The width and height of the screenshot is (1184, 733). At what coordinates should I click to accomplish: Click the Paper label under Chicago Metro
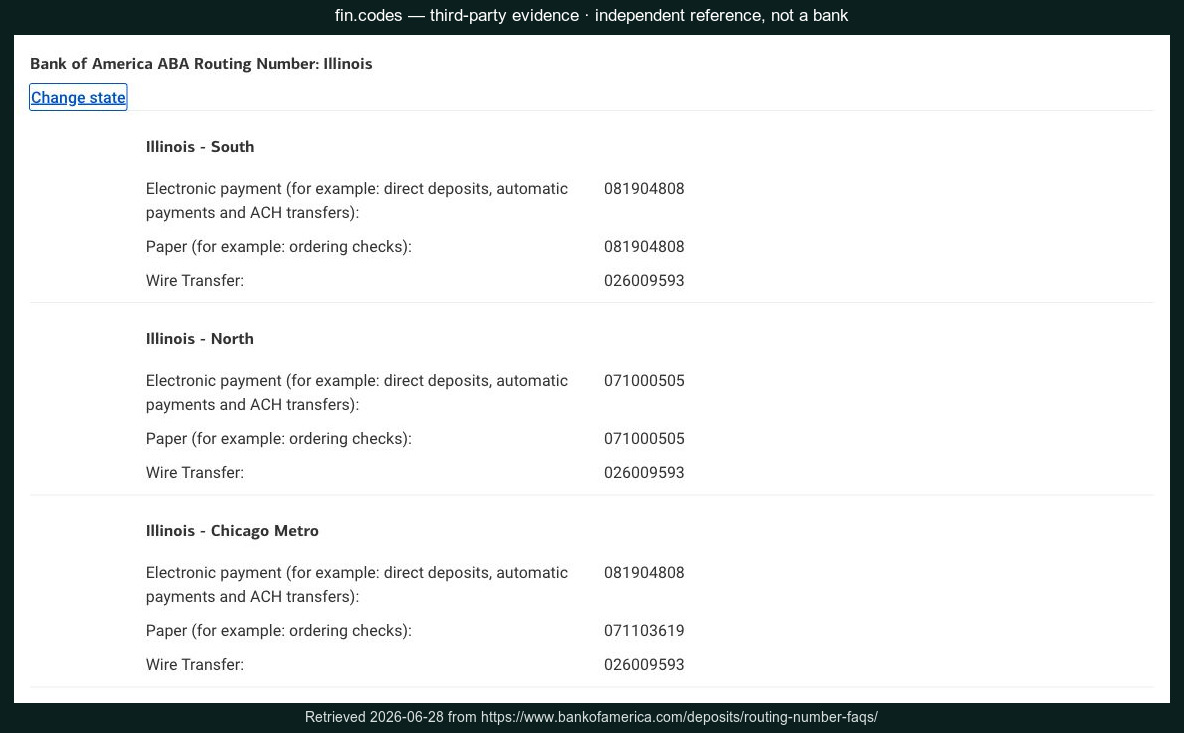coord(279,630)
